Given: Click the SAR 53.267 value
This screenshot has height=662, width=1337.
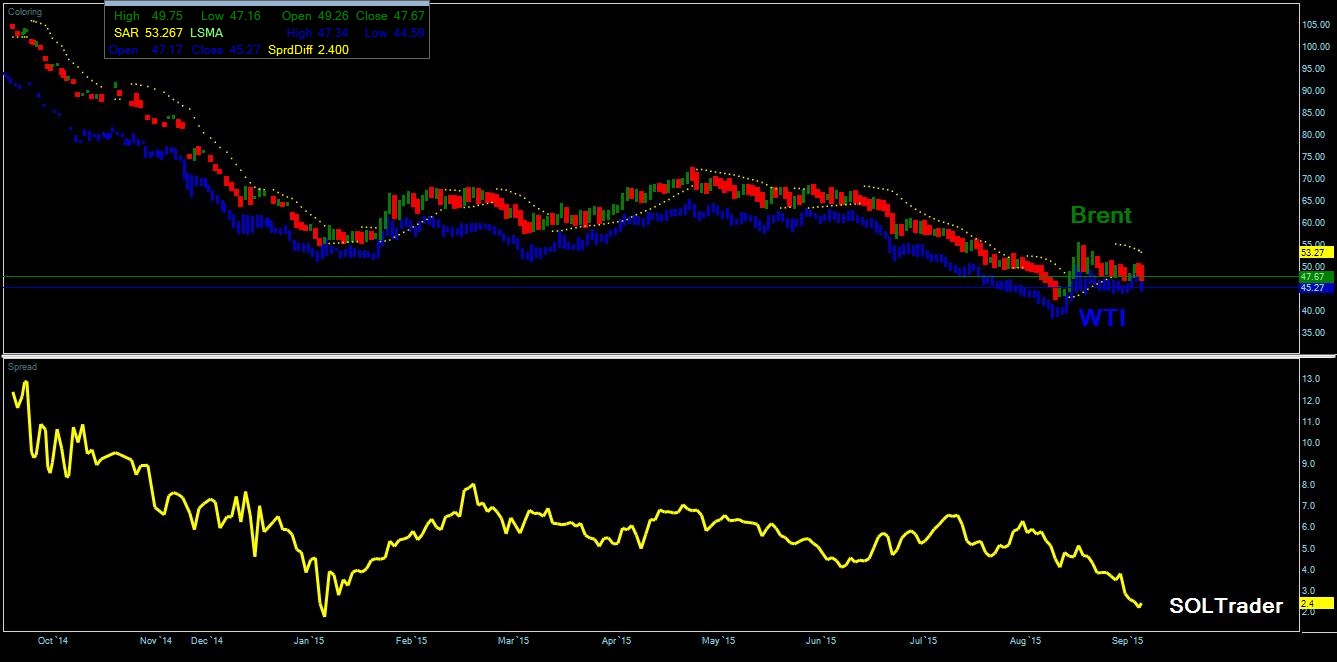Looking at the screenshot, I should coord(147,33).
